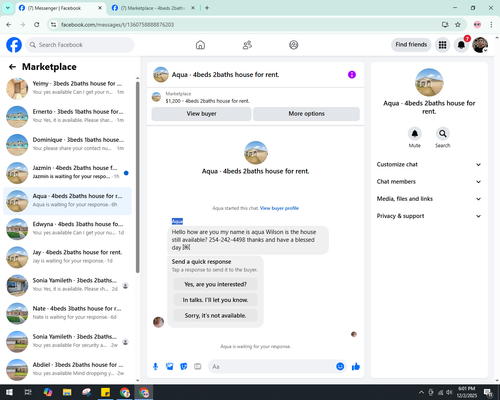
Task: Open conversation information purple icon
Action: [352, 75]
